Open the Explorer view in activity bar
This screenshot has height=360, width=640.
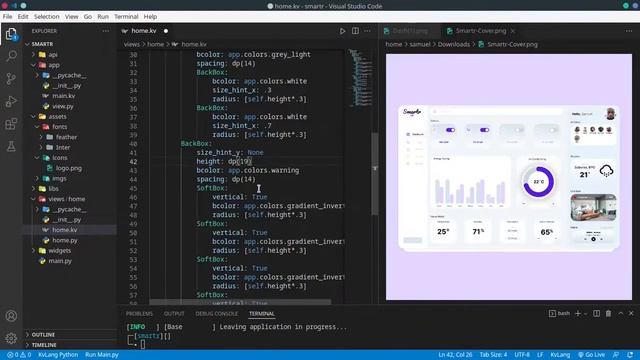point(11,34)
